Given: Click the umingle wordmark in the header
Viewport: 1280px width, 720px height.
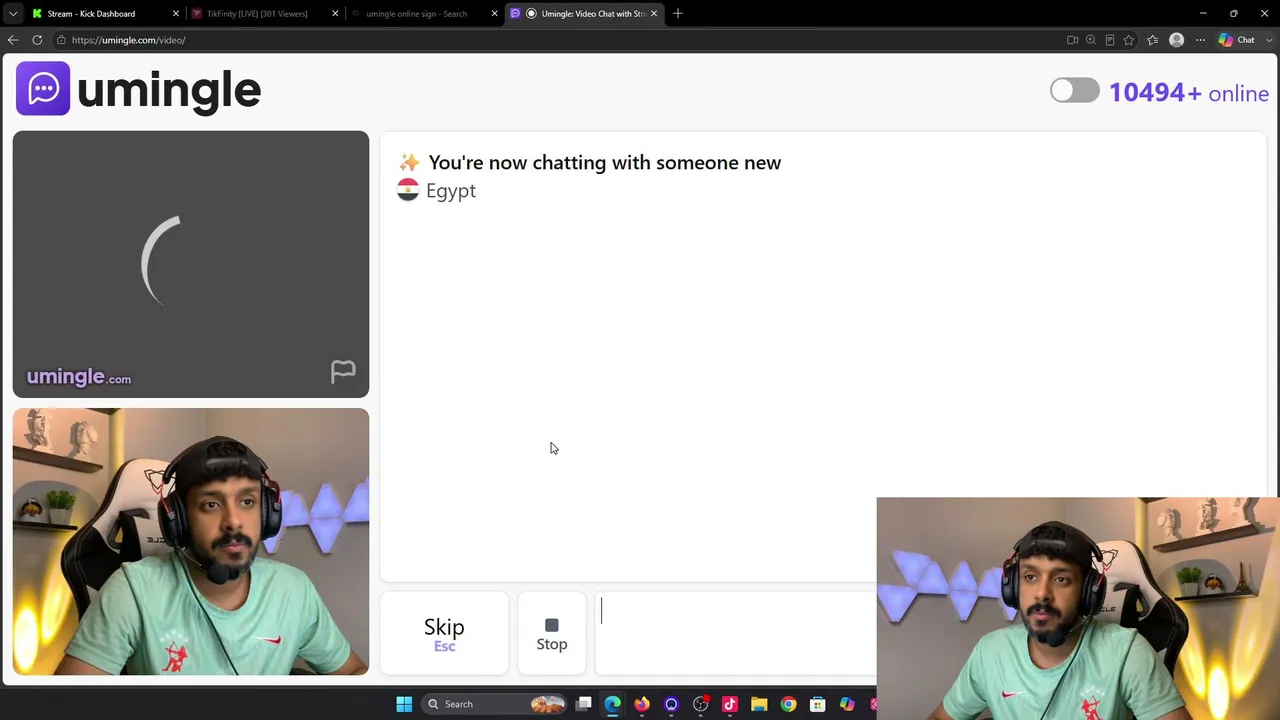Looking at the screenshot, I should tap(169, 90).
